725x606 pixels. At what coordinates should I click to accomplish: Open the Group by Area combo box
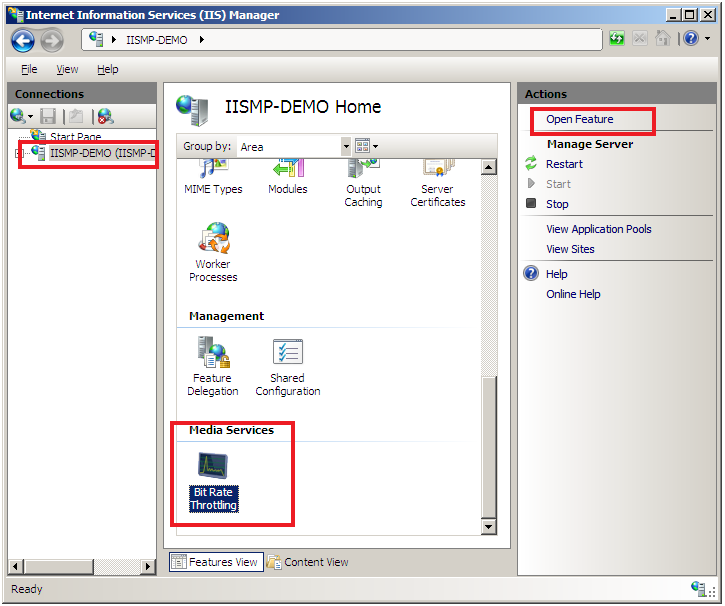(295, 147)
